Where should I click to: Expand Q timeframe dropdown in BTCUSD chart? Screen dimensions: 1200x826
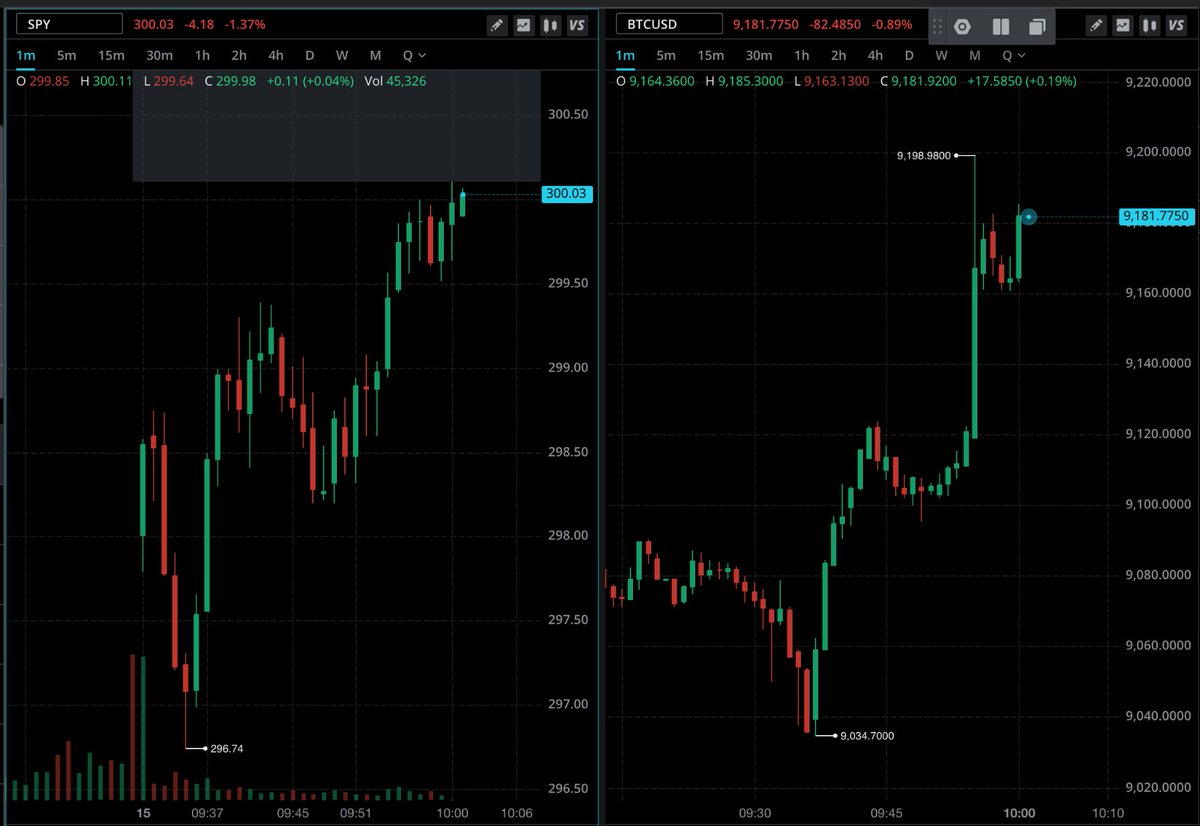click(x=1014, y=55)
